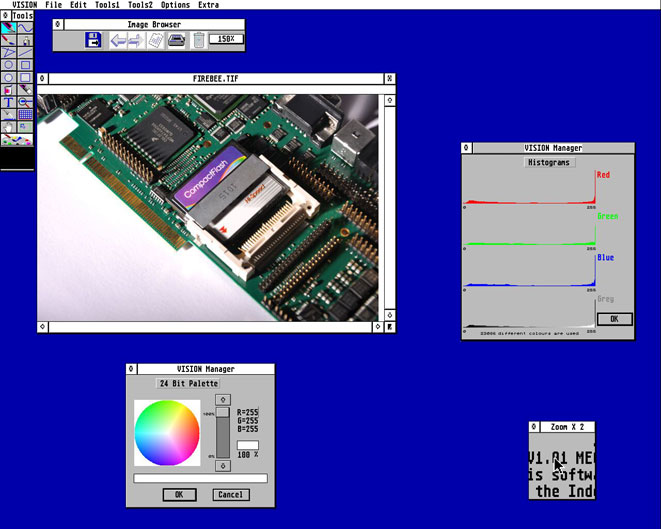Select the hand pan tool

tap(8, 126)
